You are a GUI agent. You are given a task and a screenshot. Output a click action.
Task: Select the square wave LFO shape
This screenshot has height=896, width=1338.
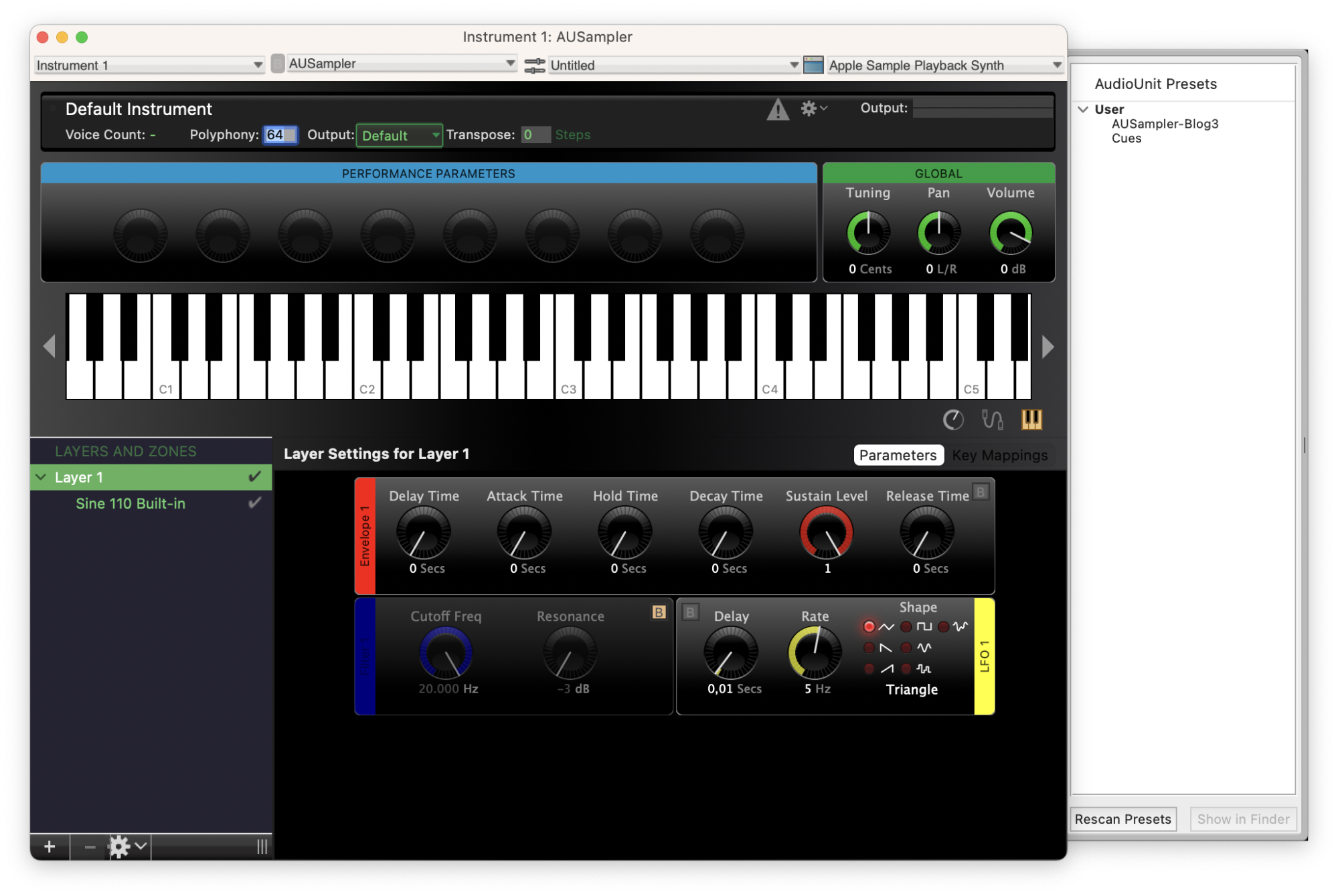(907, 627)
